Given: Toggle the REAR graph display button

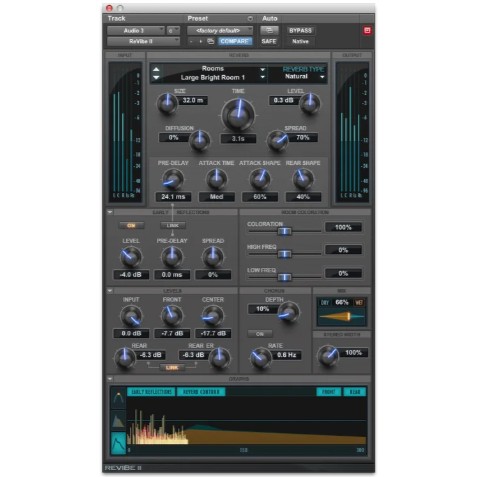Looking at the screenshot, I should click(x=355, y=392).
